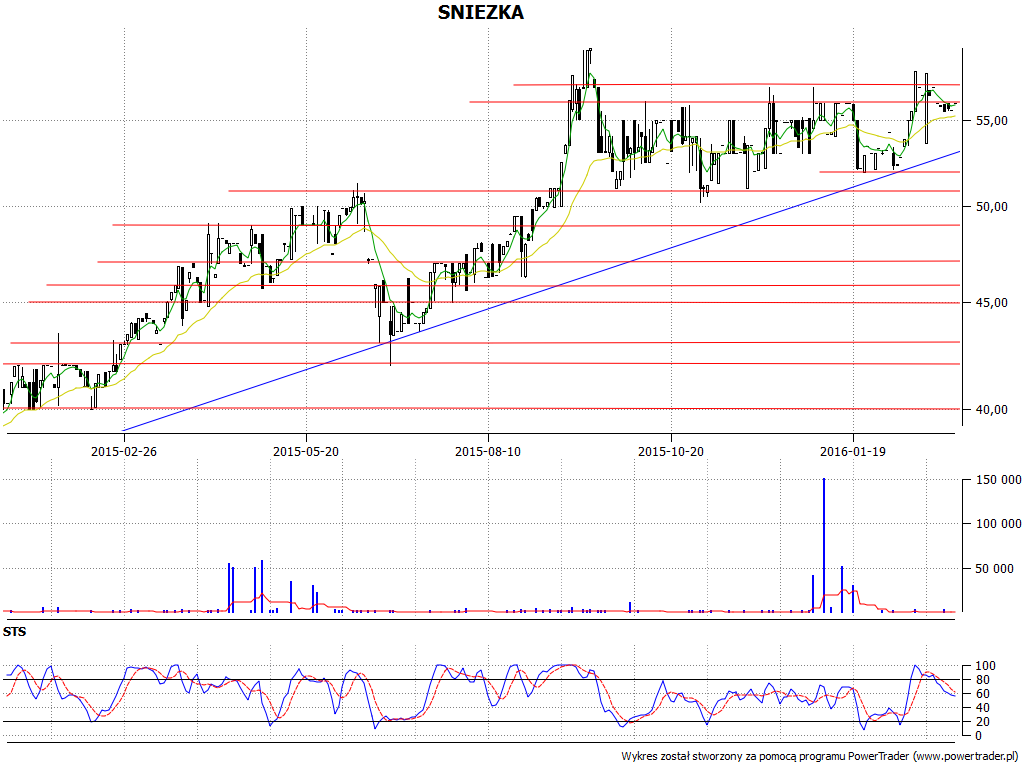Click the 40,00 price axis label

[992, 409]
